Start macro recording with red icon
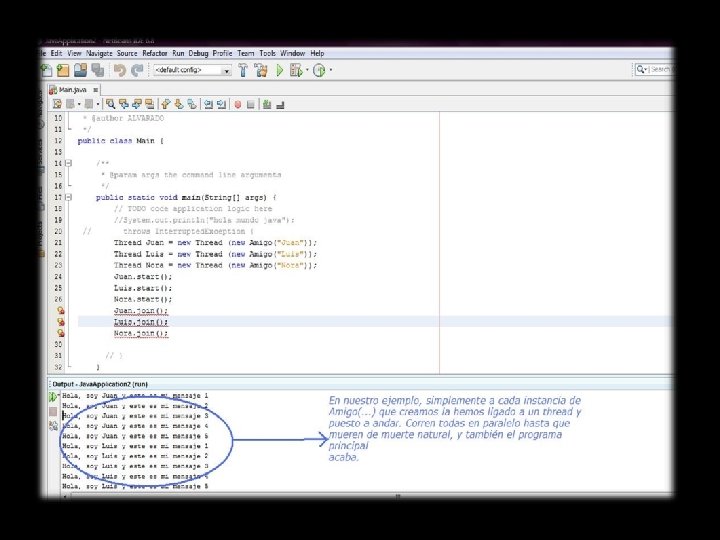This screenshot has height=540, width=720. (x=237, y=105)
